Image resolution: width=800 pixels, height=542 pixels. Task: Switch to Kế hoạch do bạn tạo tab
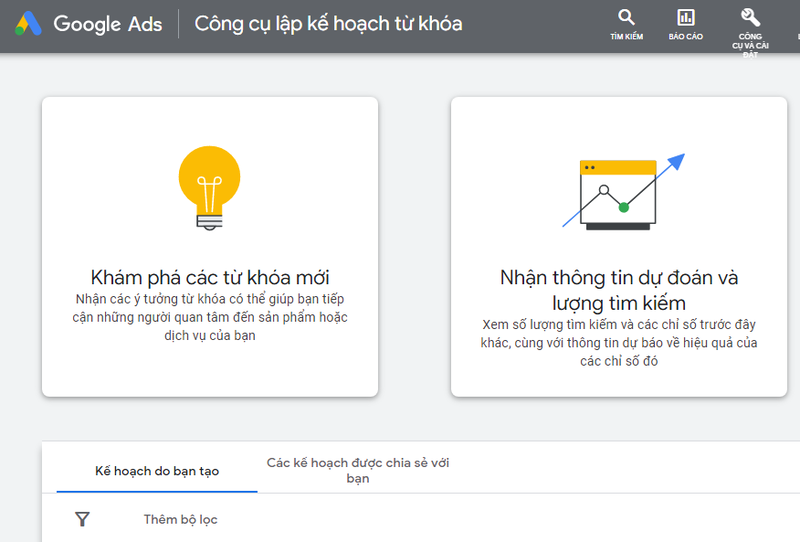157,471
